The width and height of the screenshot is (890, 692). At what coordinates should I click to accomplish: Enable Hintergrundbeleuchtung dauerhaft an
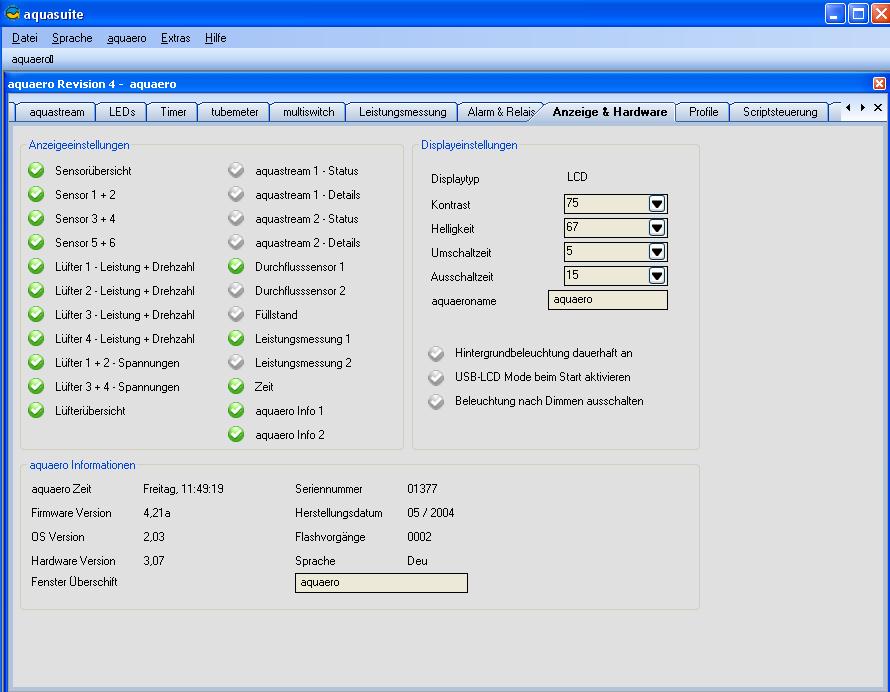[x=436, y=353]
